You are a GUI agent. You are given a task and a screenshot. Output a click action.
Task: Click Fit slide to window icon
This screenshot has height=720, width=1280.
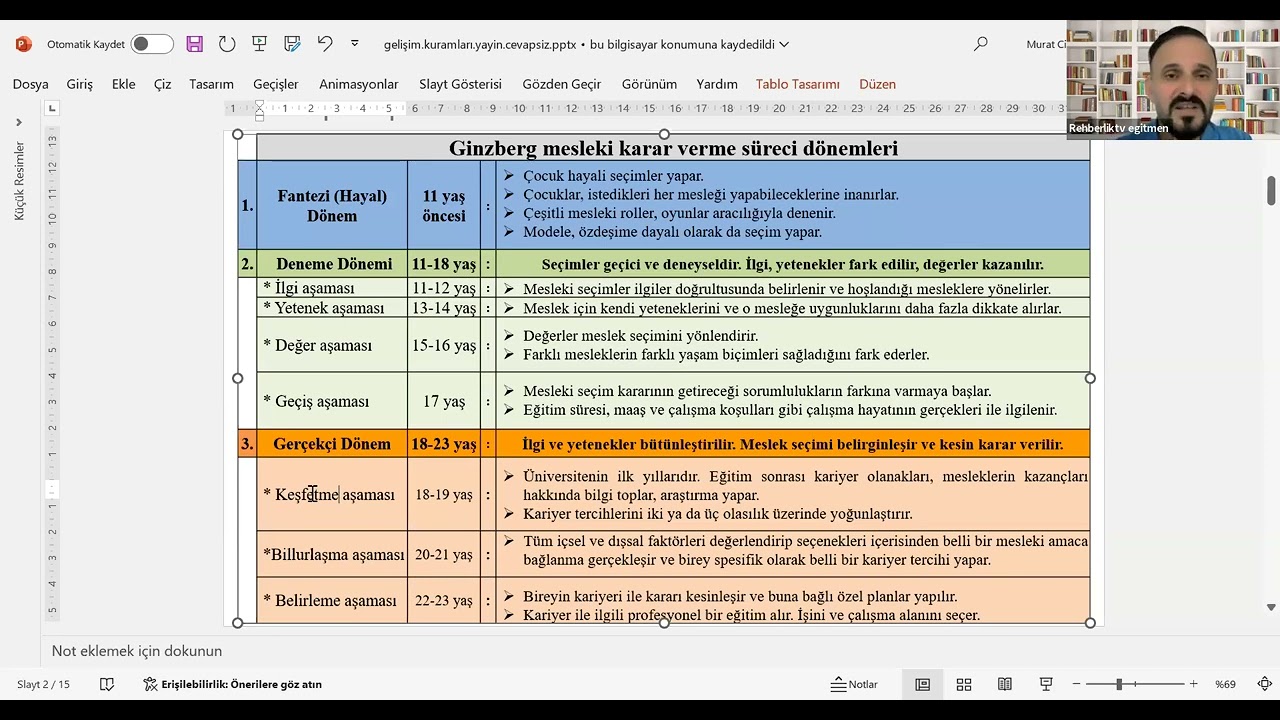[x=1265, y=684]
